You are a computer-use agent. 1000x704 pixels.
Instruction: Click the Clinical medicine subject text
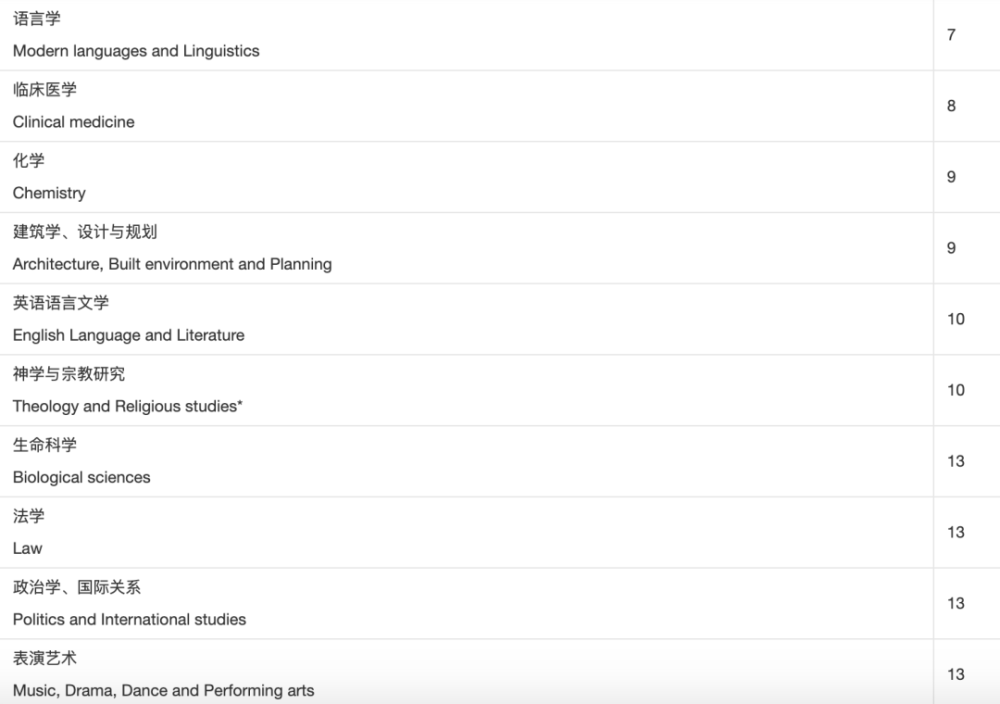click(x=74, y=122)
